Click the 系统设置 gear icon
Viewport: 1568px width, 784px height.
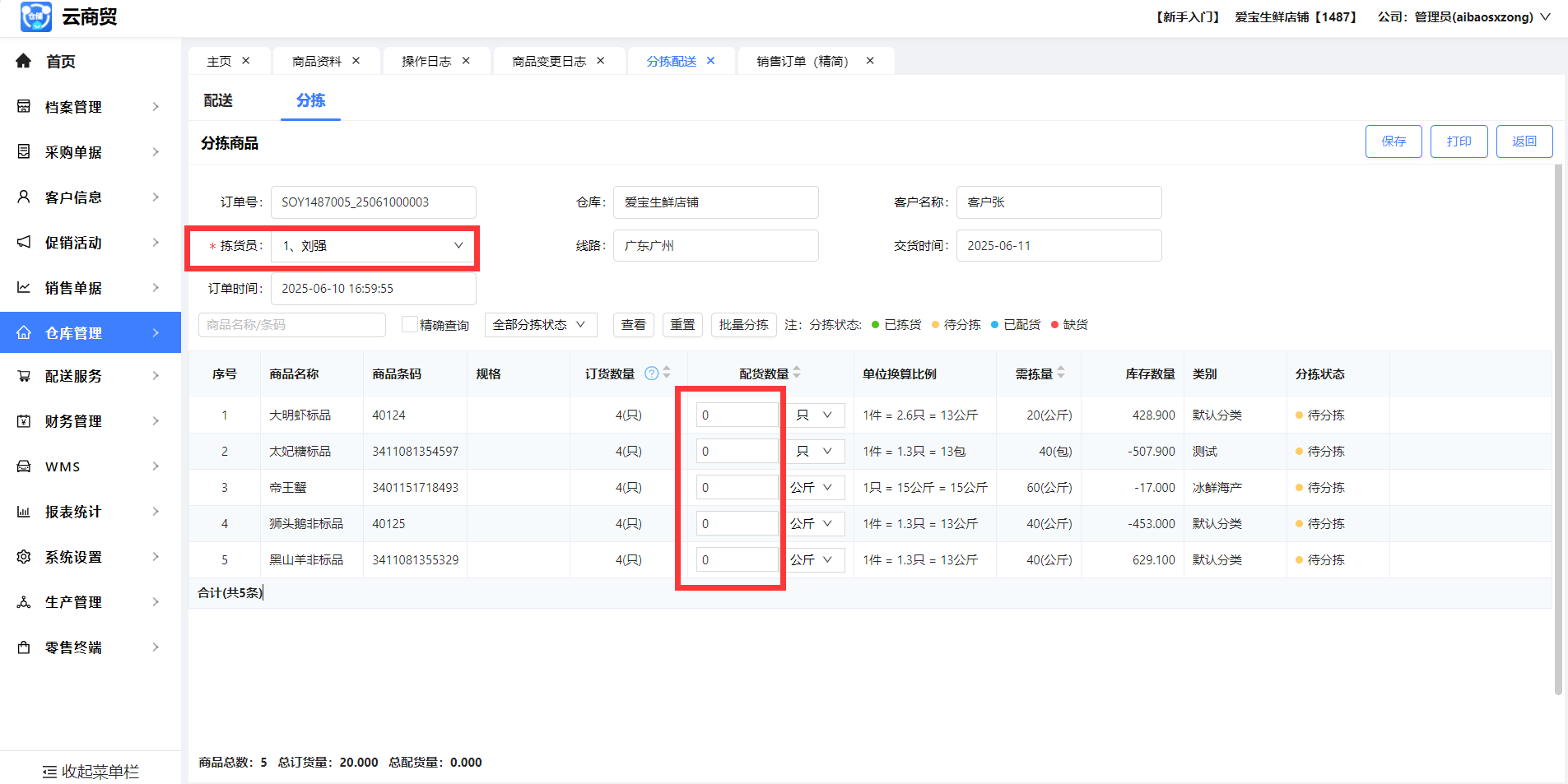[x=24, y=557]
